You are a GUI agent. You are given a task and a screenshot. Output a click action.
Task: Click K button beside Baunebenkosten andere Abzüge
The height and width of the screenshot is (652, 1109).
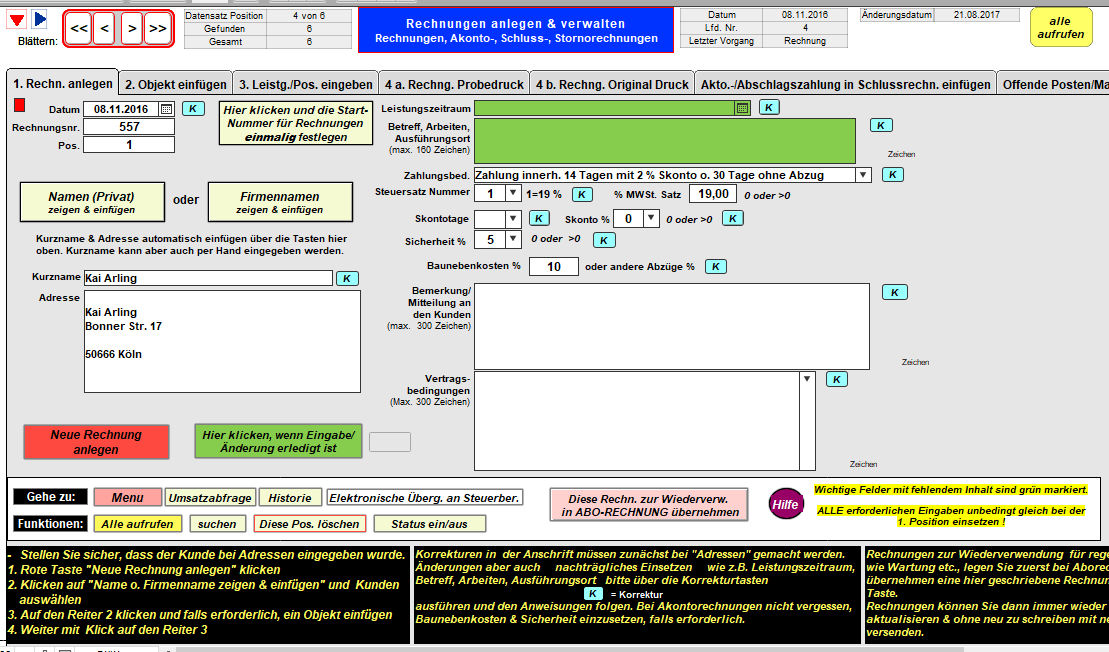(716, 267)
